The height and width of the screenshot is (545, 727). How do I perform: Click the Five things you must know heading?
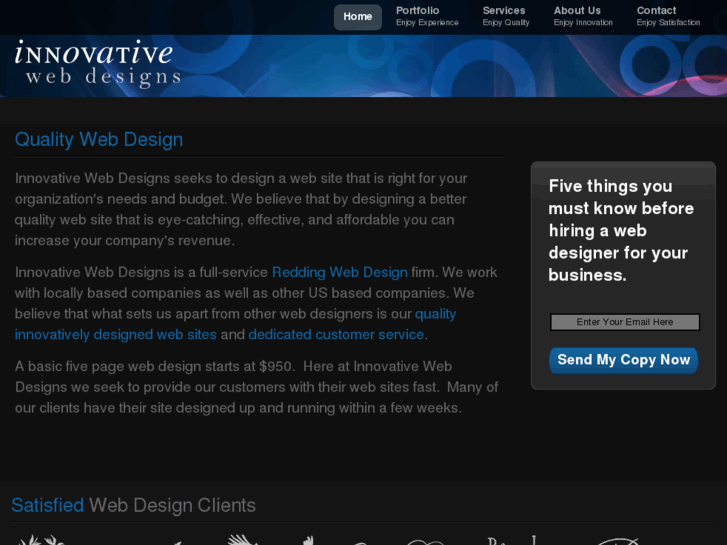click(x=621, y=231)
